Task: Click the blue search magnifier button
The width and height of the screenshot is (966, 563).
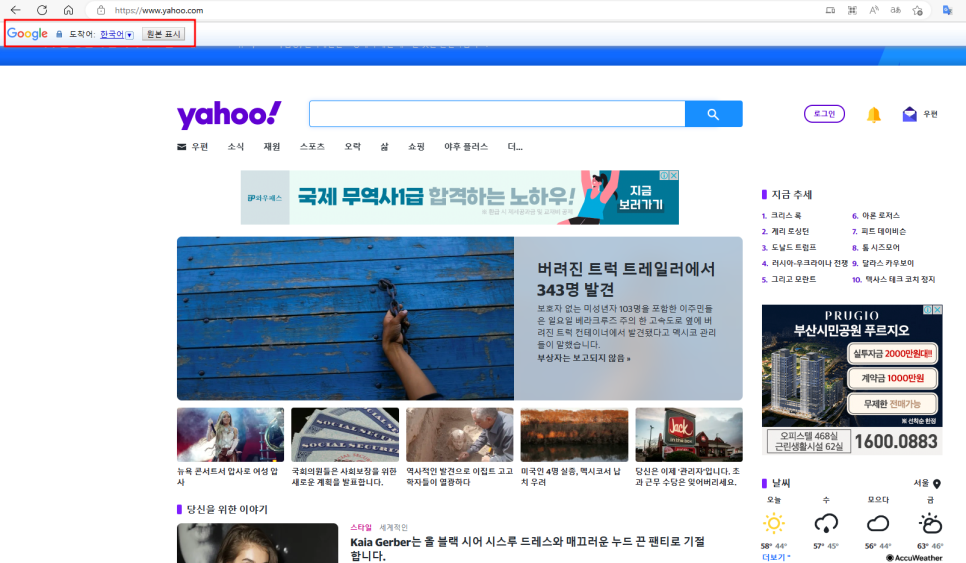Action: (x=713, y=114)
